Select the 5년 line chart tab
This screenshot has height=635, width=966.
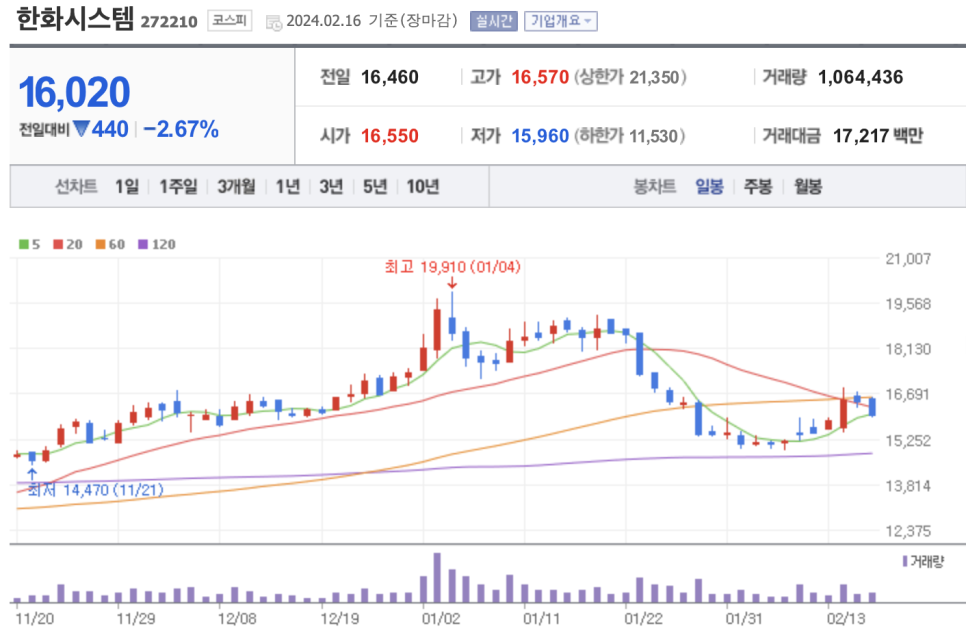tap(375, 187)
